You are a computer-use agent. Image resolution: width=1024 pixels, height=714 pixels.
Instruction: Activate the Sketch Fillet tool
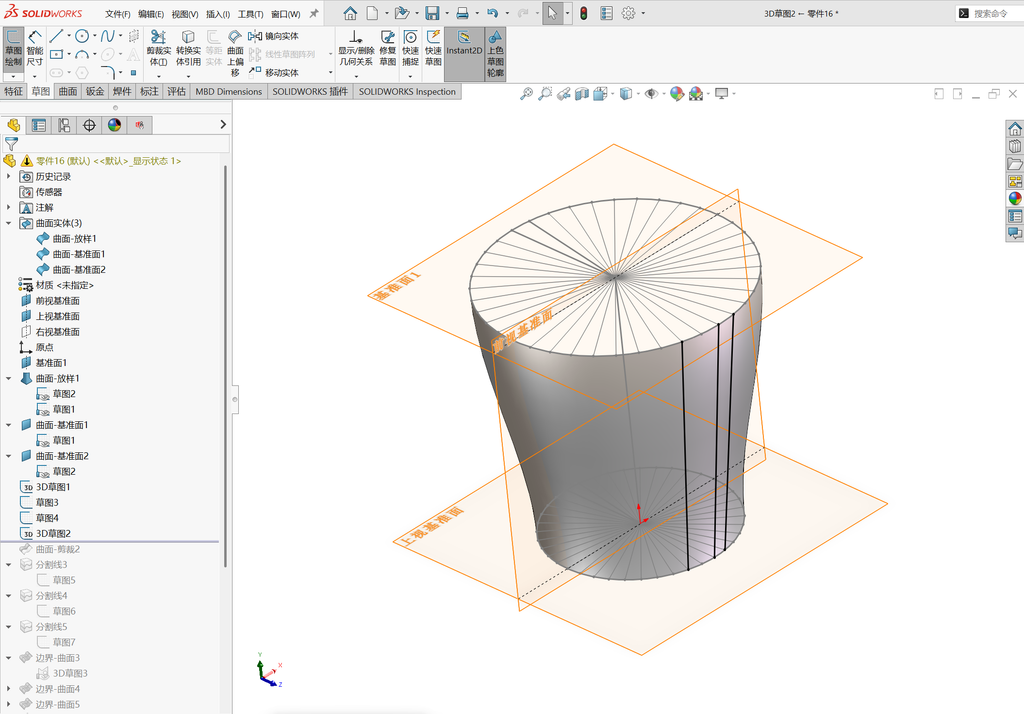tap(108, 72)
